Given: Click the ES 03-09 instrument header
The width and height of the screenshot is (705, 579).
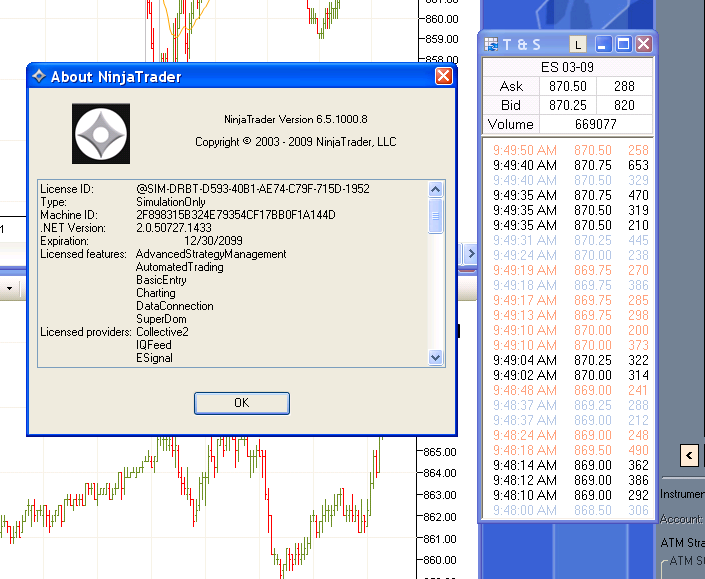Looking at the screenshot, I should [567, 67].
